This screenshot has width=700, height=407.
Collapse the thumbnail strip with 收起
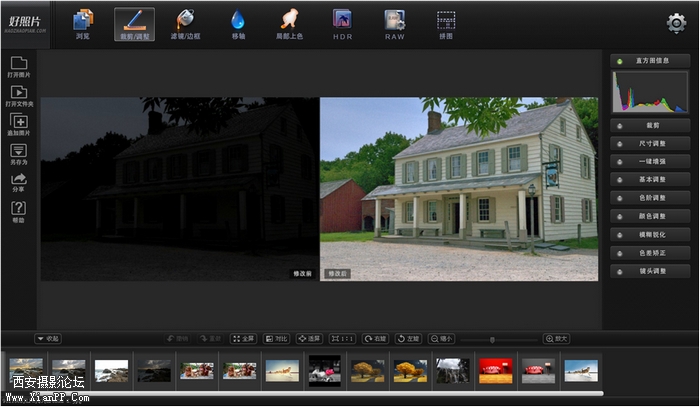click(48, 339)
